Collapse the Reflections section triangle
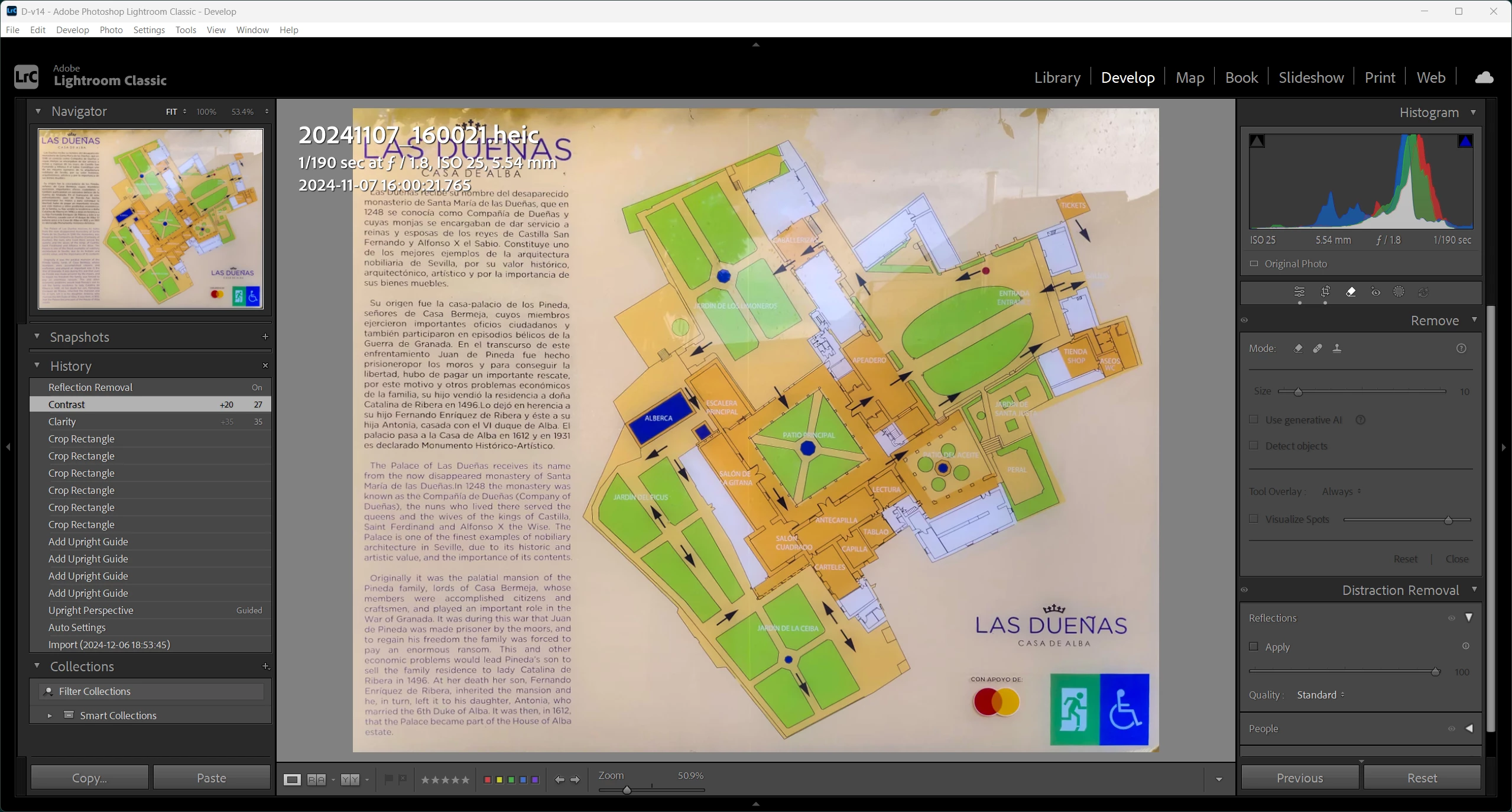This screenshot has width=1512, height=812. click(1469, 617)
